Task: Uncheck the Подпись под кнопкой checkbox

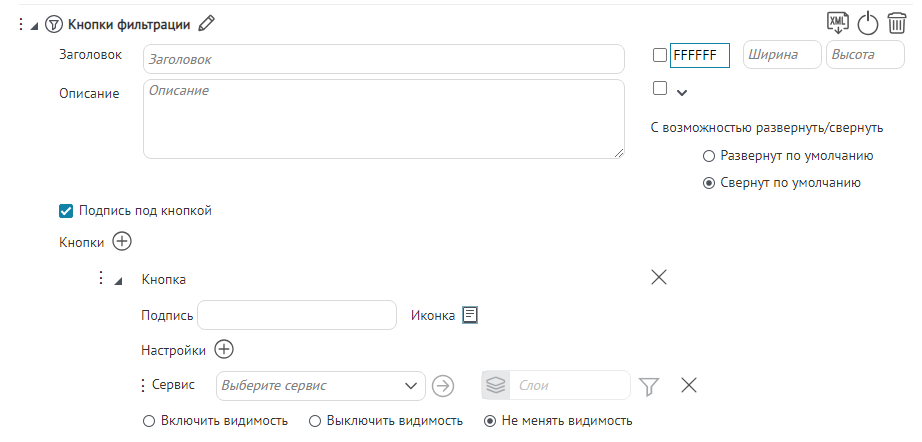Action: pyautogui.click(x=67, y=211)
